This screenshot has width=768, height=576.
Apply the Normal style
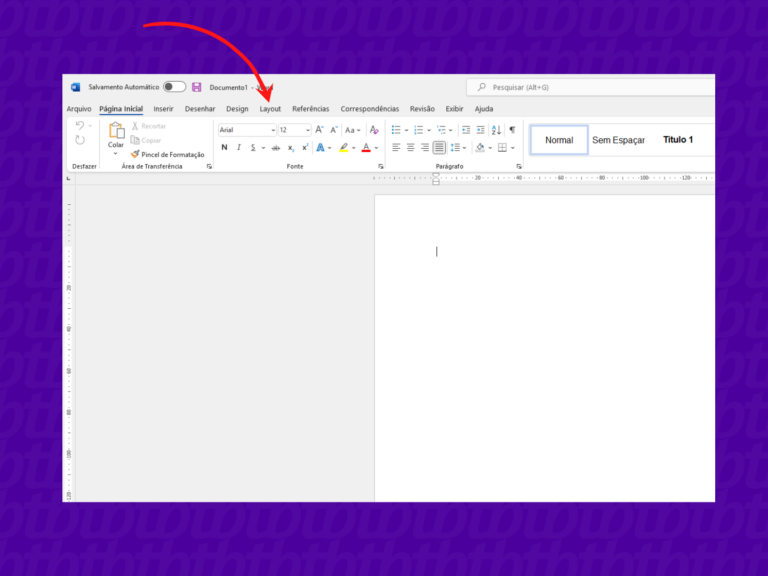[x=559, y=140]
